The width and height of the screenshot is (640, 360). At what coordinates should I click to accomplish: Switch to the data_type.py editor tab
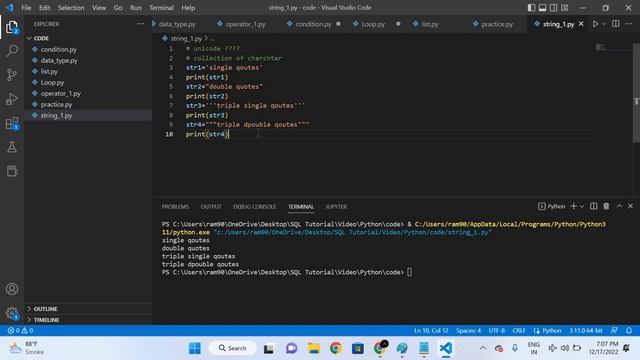point(177,24)
